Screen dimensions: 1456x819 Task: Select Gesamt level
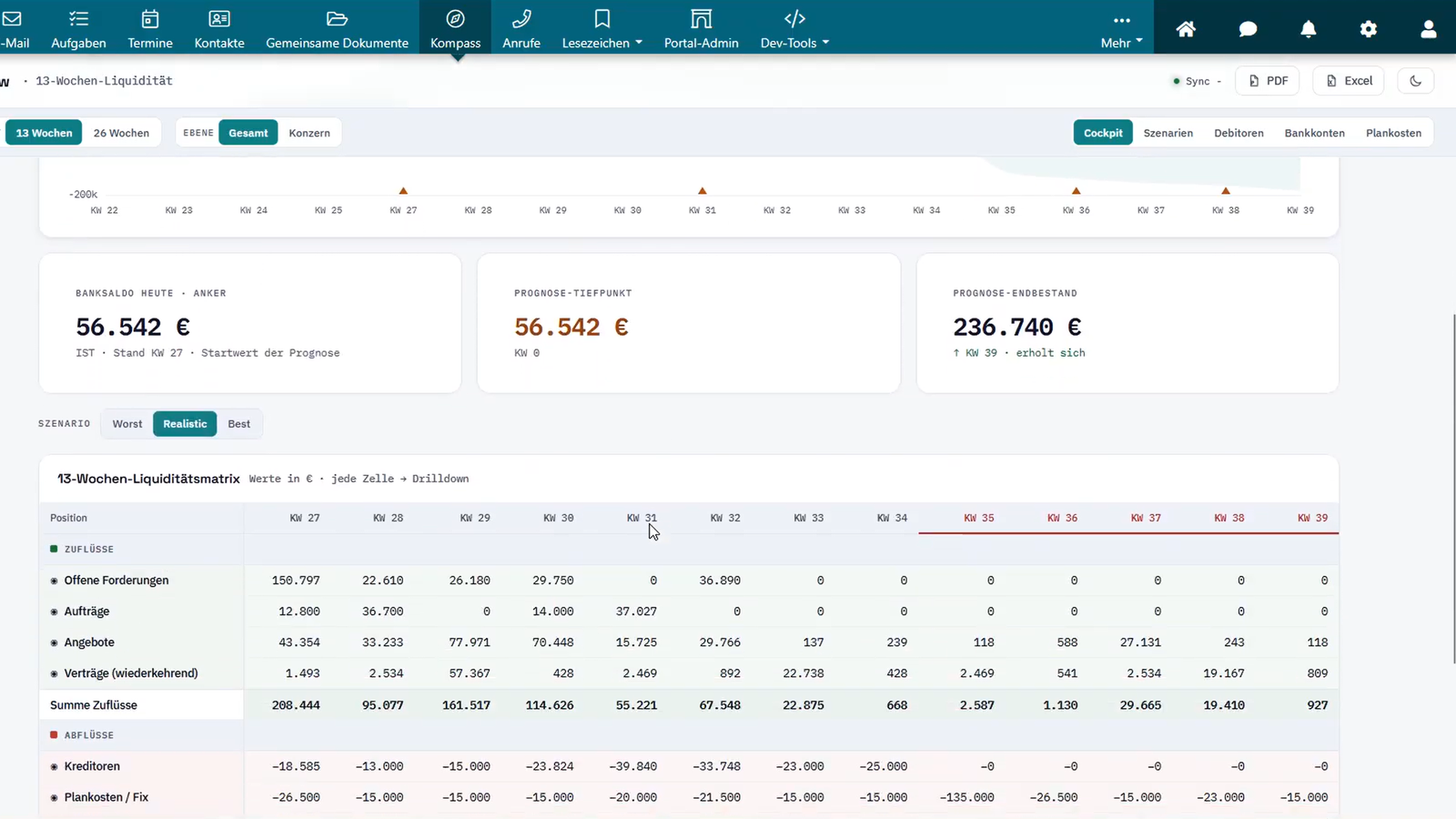248,133
